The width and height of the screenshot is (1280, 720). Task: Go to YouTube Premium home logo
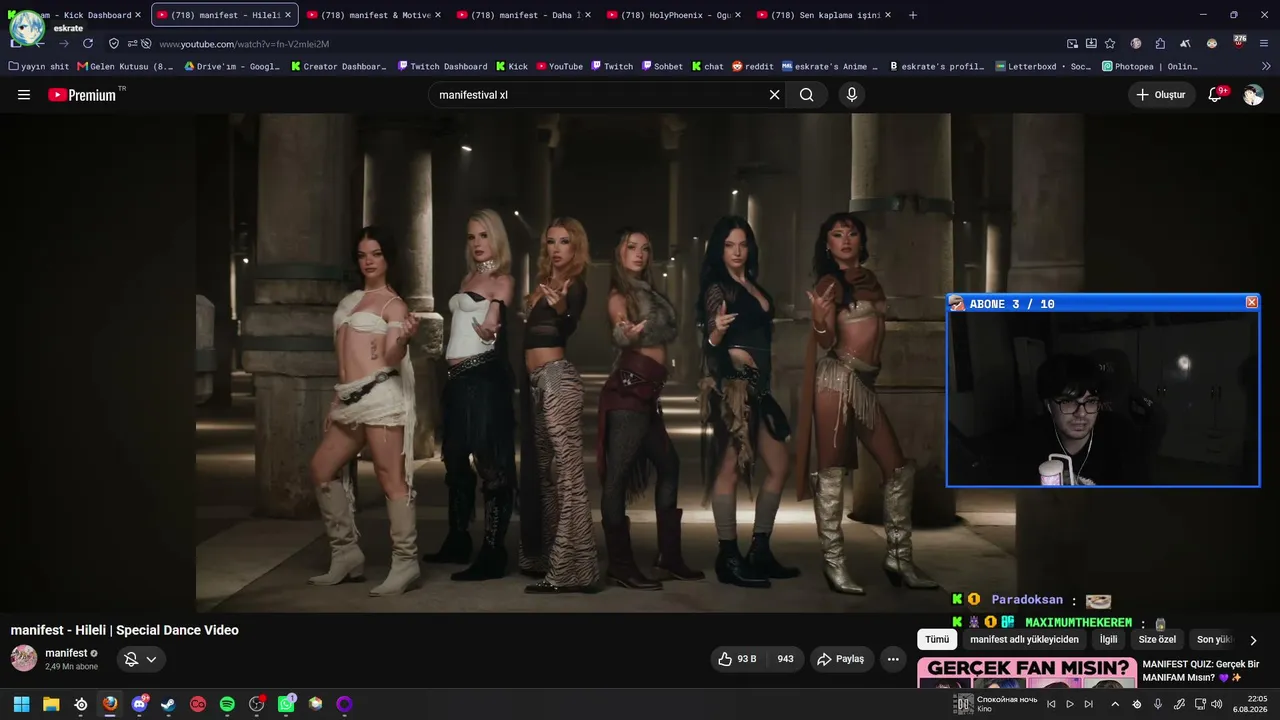(x=82, y=95)
